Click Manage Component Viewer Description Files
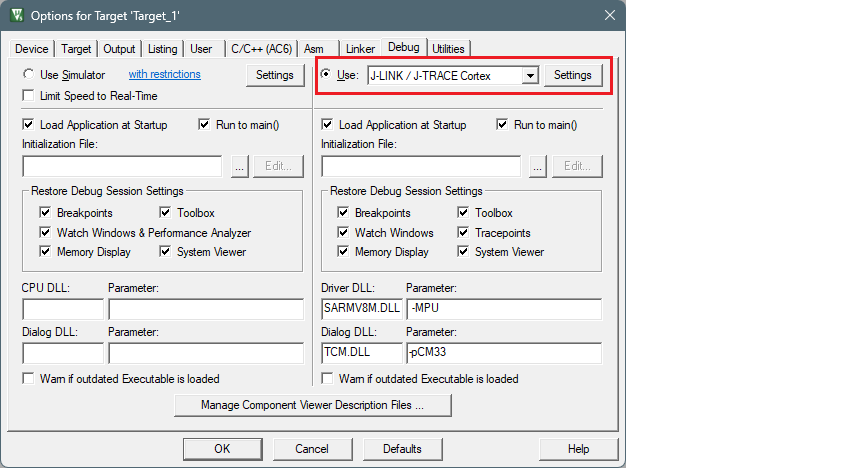Viewport: 850px width, 468px height. [312, 406]
